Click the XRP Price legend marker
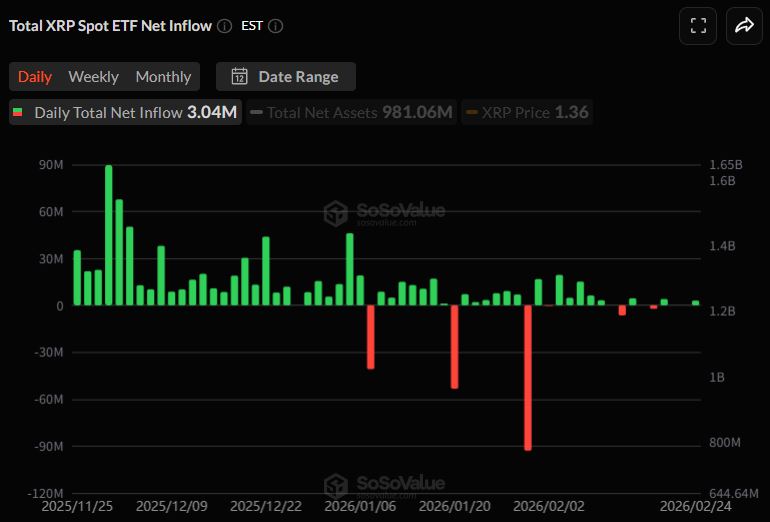 tap(472, 112)
